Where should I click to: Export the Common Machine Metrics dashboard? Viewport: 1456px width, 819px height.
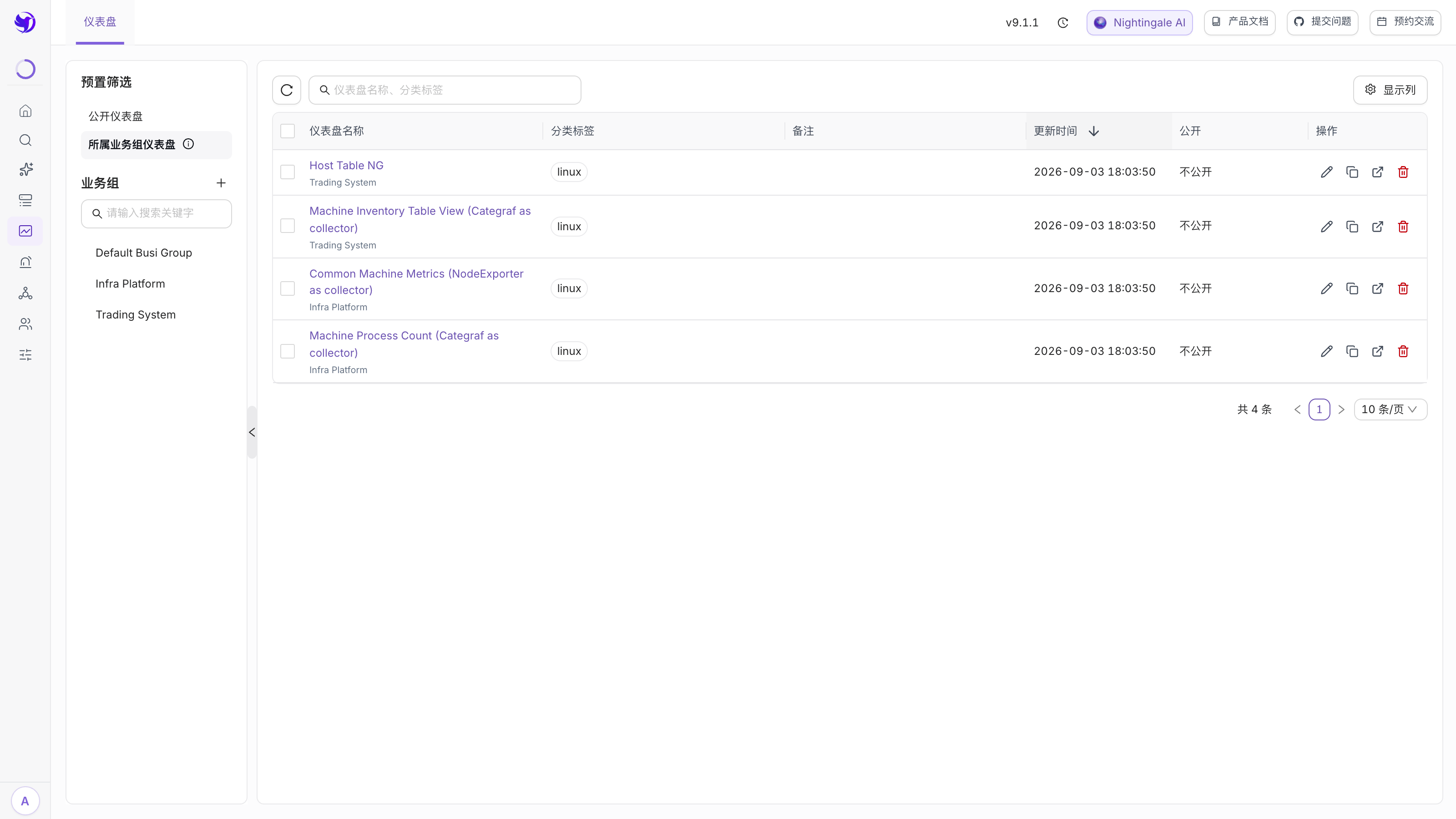(x=1377, y=288)
